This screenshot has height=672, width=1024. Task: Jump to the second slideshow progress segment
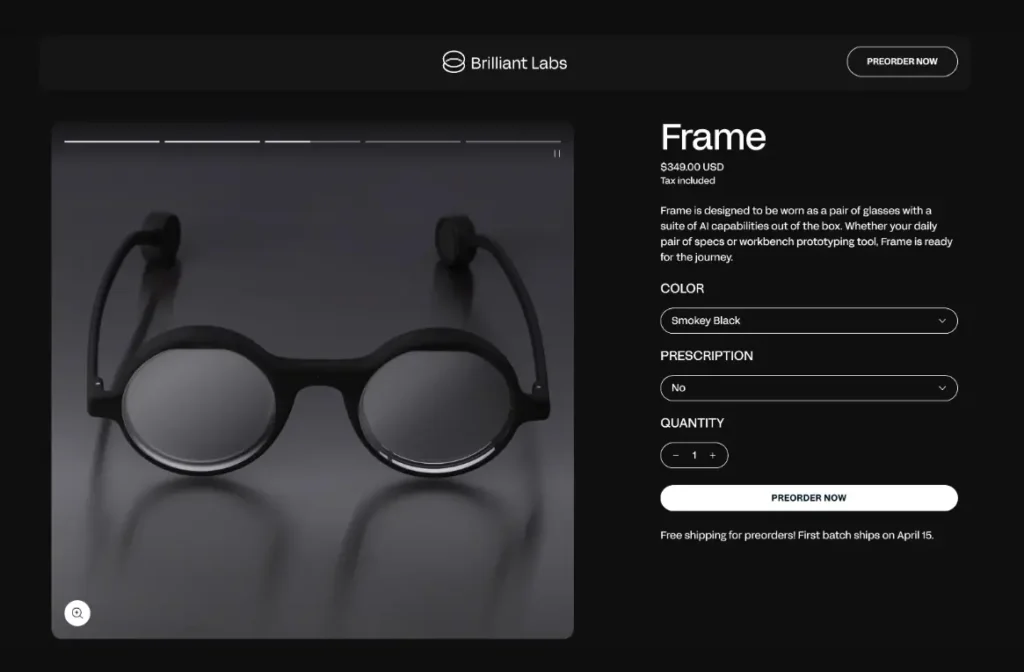(x=212, y=141)
